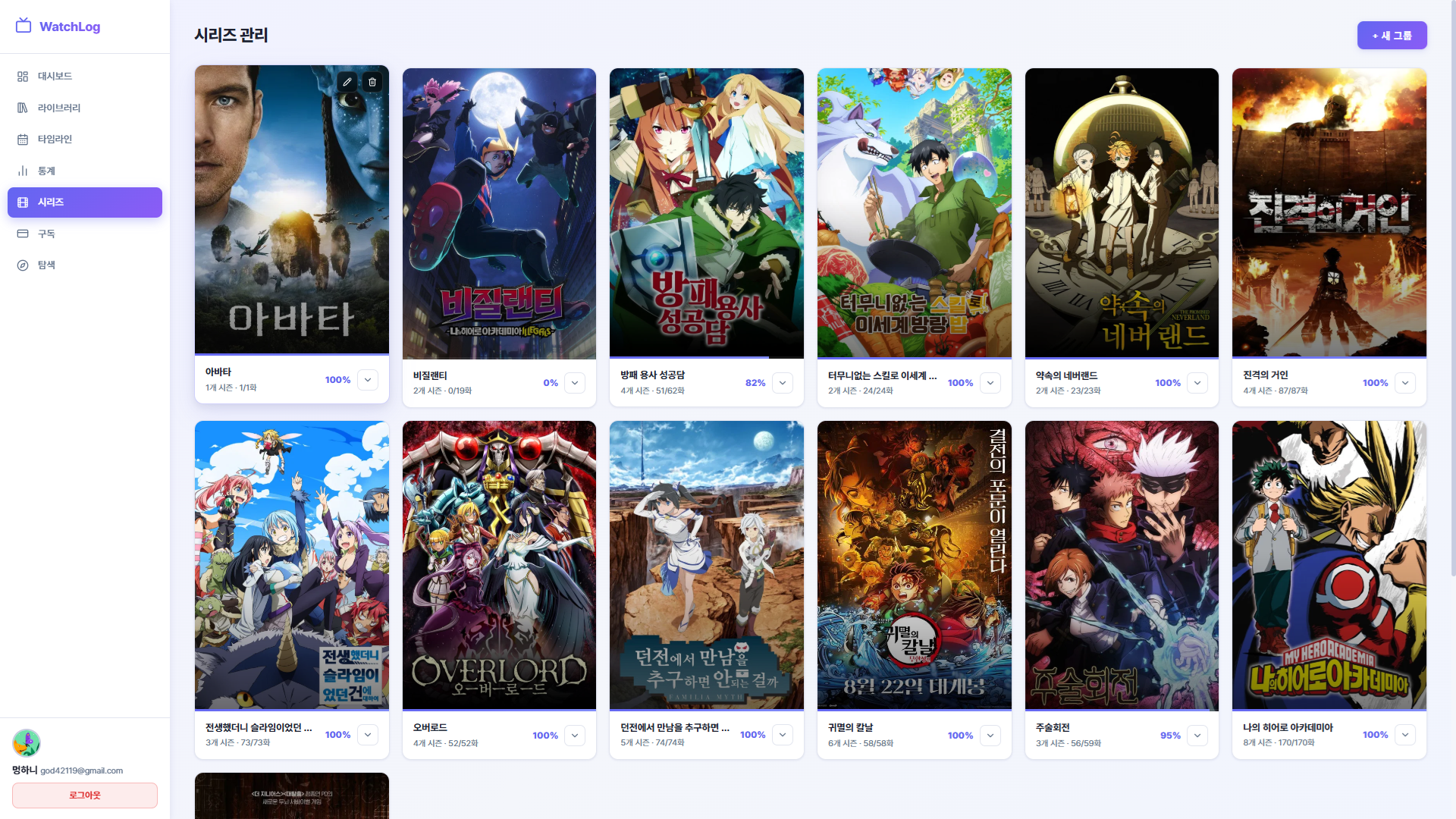Open the 타임라인 section

tap(85, 140)
